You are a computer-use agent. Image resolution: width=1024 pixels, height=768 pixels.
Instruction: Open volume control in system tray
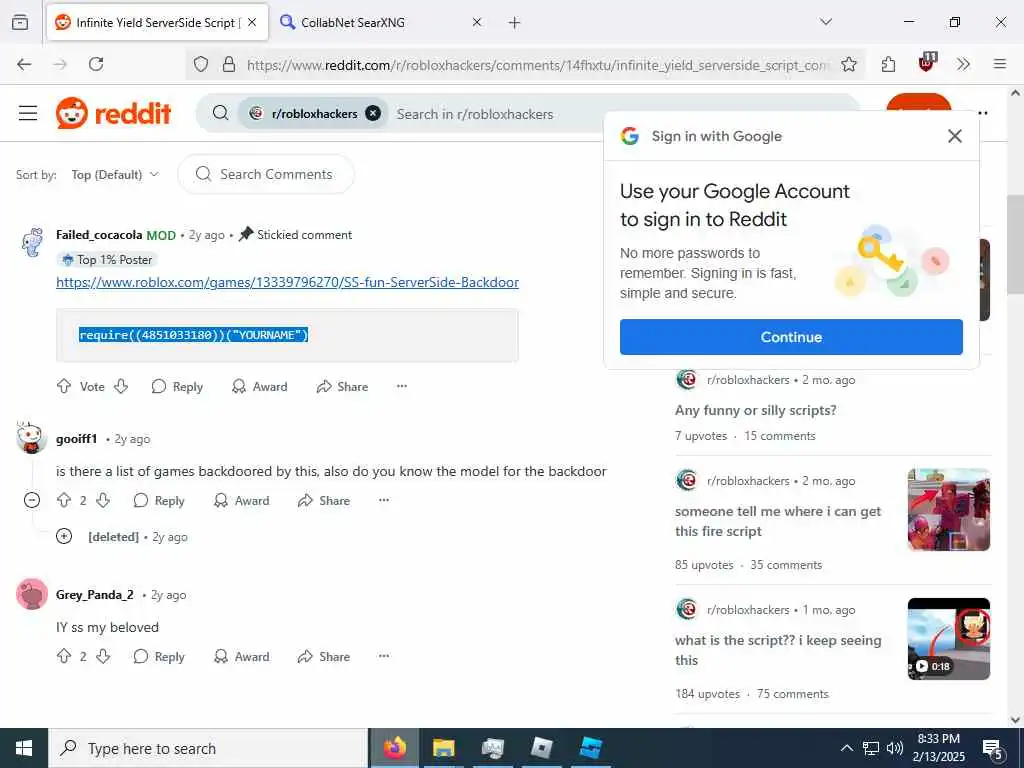(x=895, y=748)
